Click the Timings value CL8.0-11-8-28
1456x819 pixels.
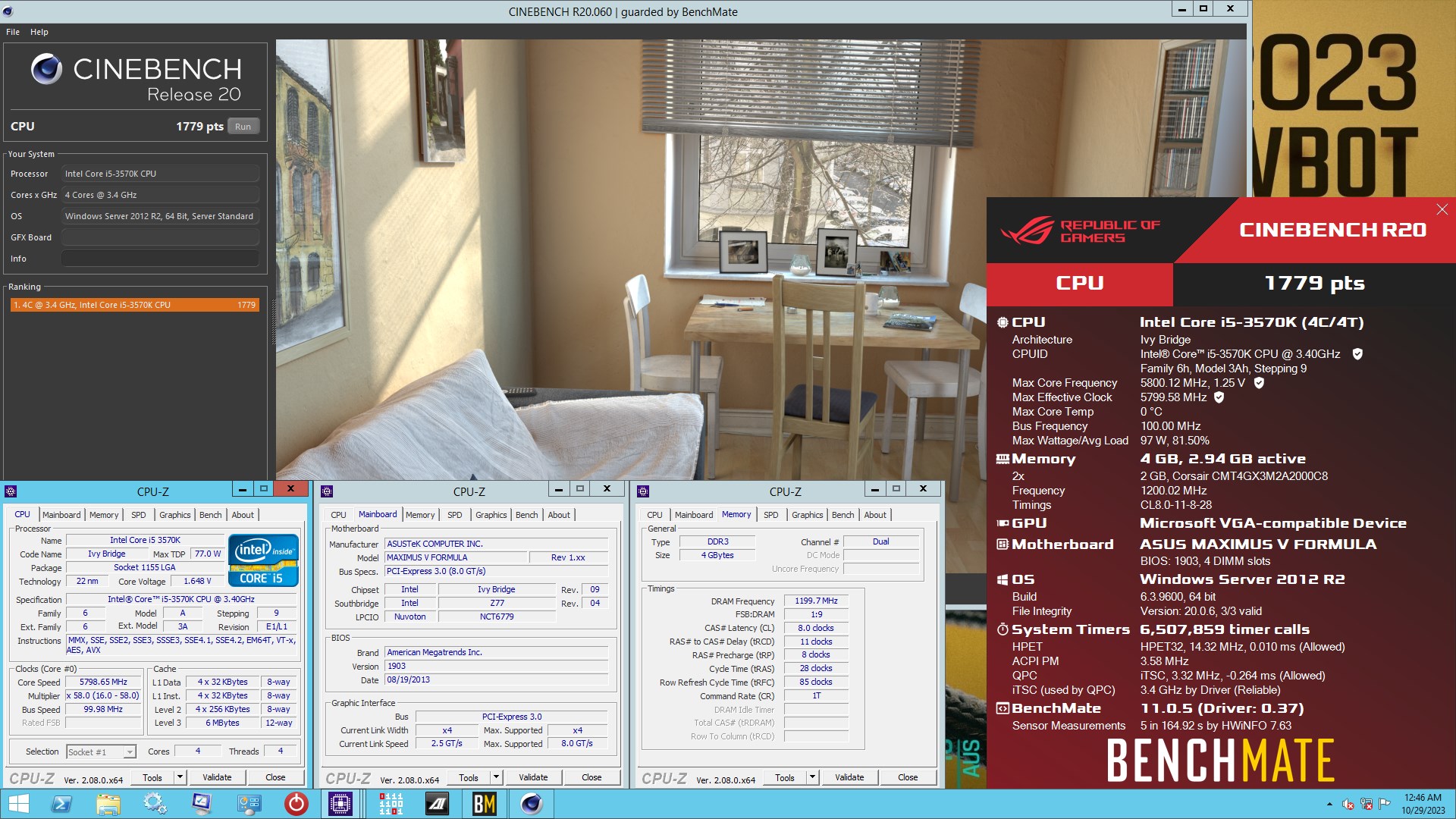coord(1176,505)
